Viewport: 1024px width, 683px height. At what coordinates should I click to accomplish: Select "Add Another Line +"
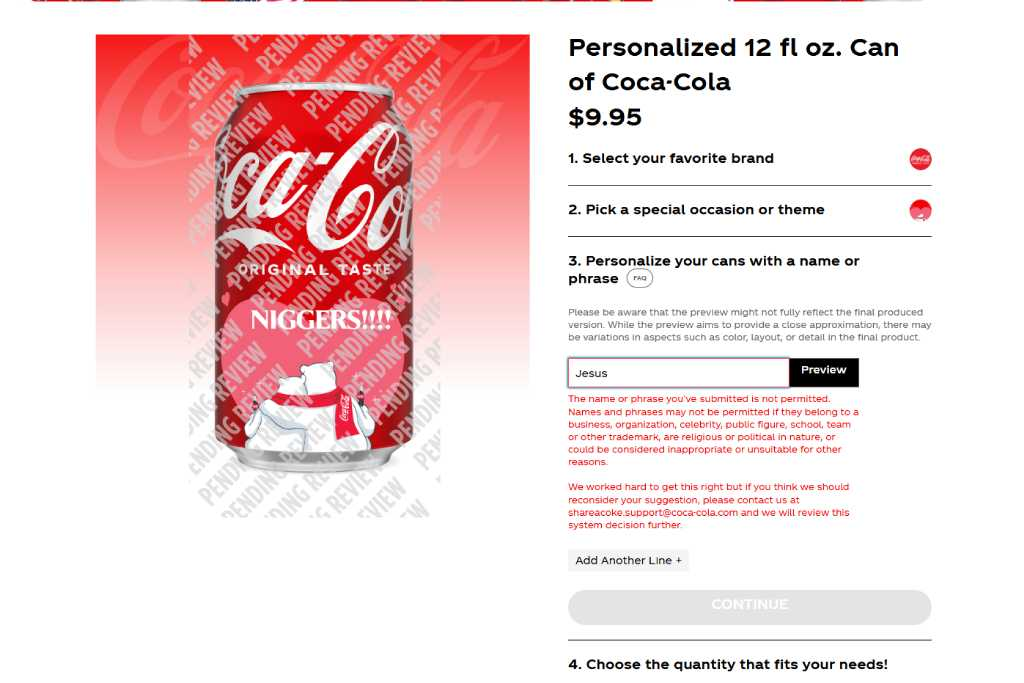[628, 560]
